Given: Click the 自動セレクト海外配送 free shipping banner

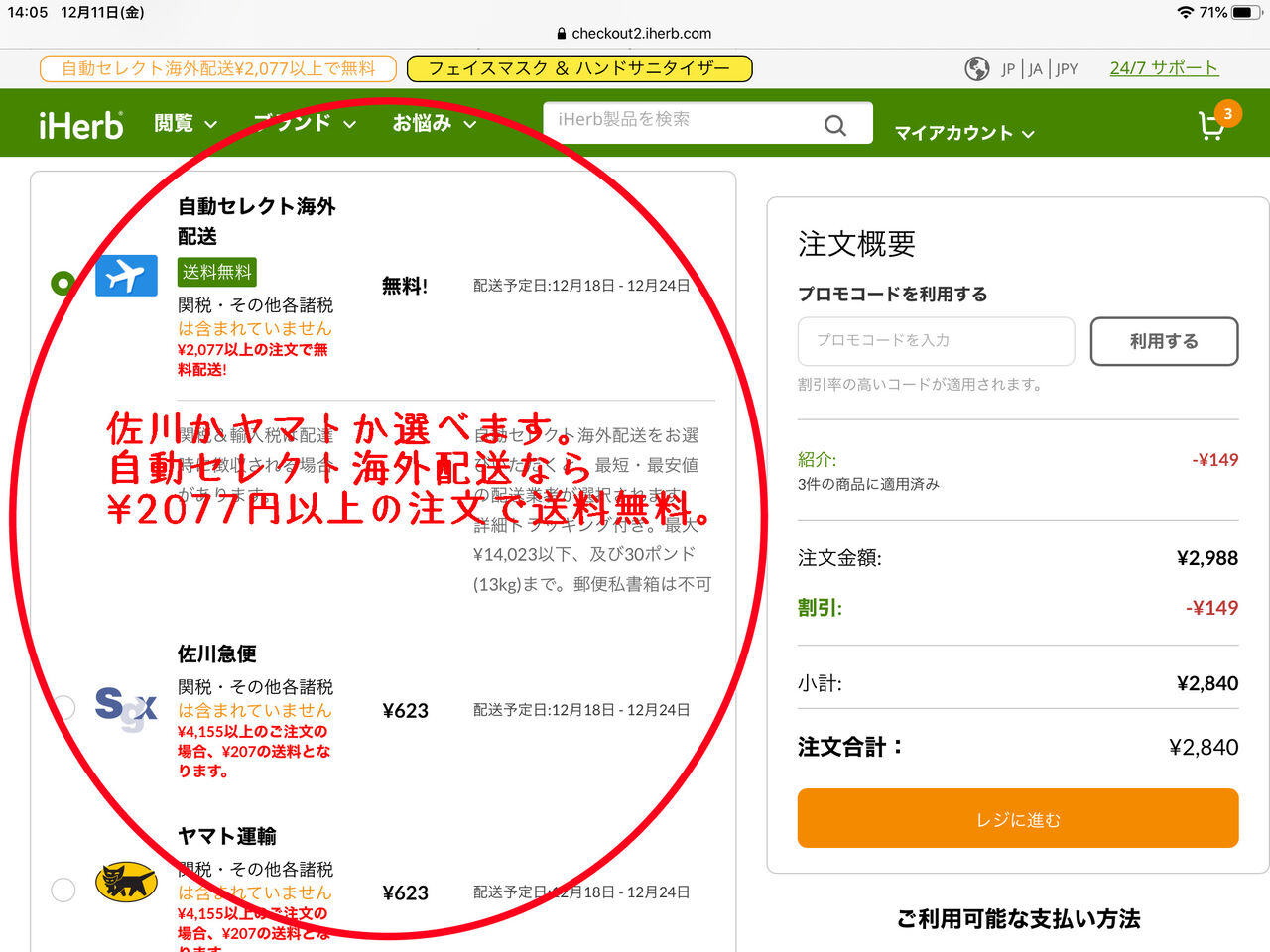Looking at the screenshot, I should [x=218, y=68].
